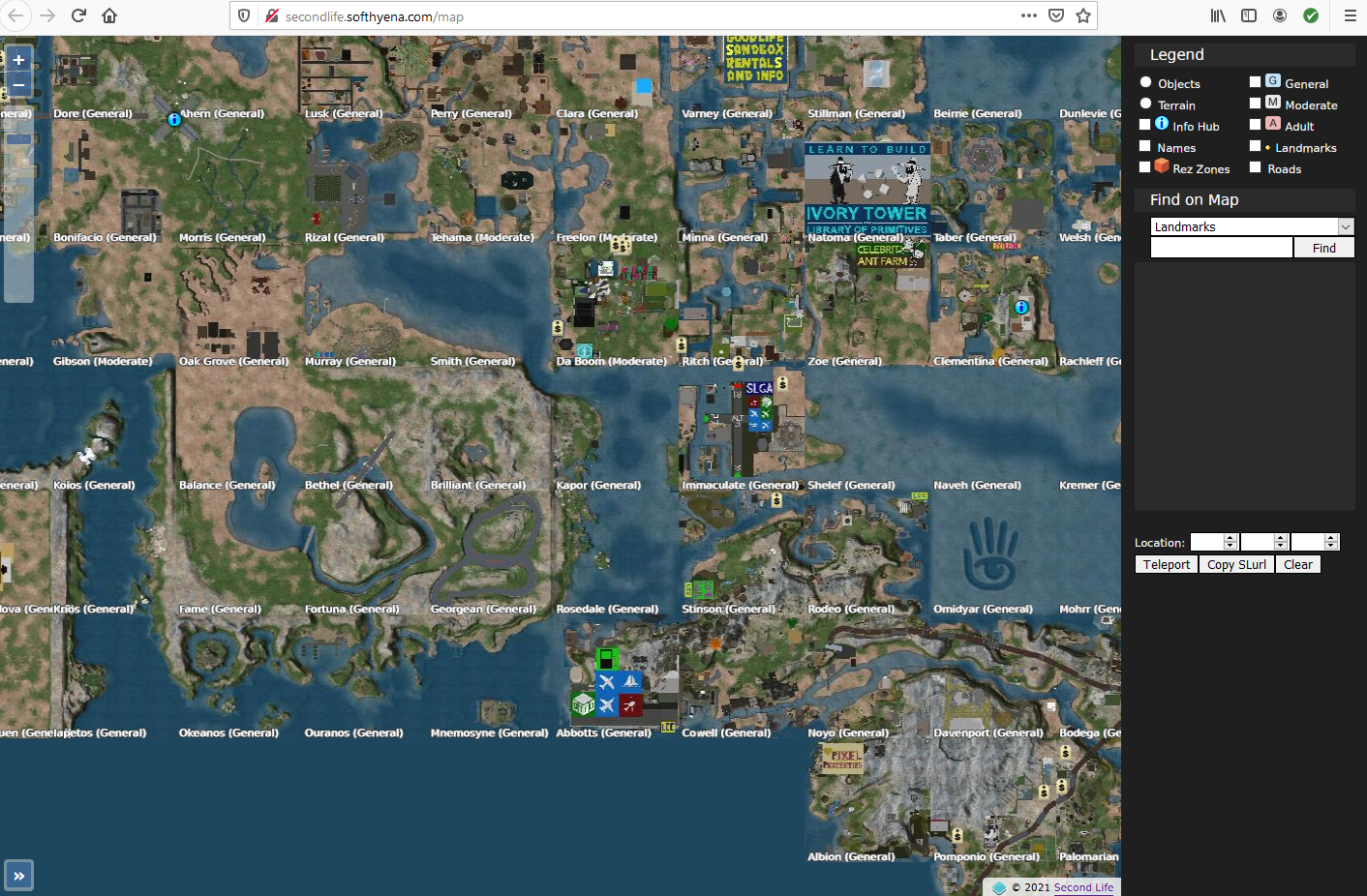The width and height of the screenshot is (1367, 896).
Task: Click the Info Hub icon near Anthem region
Action: 175,119
